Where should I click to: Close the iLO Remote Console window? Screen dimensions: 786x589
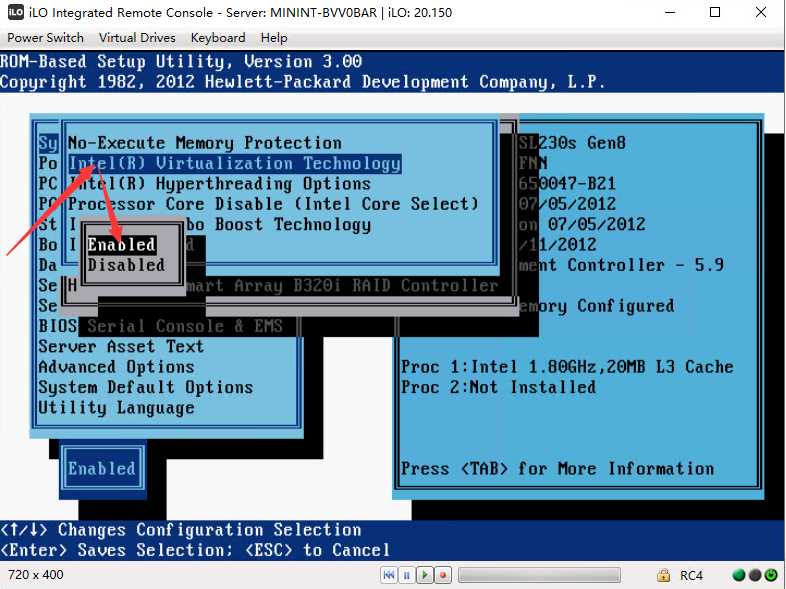760,13
